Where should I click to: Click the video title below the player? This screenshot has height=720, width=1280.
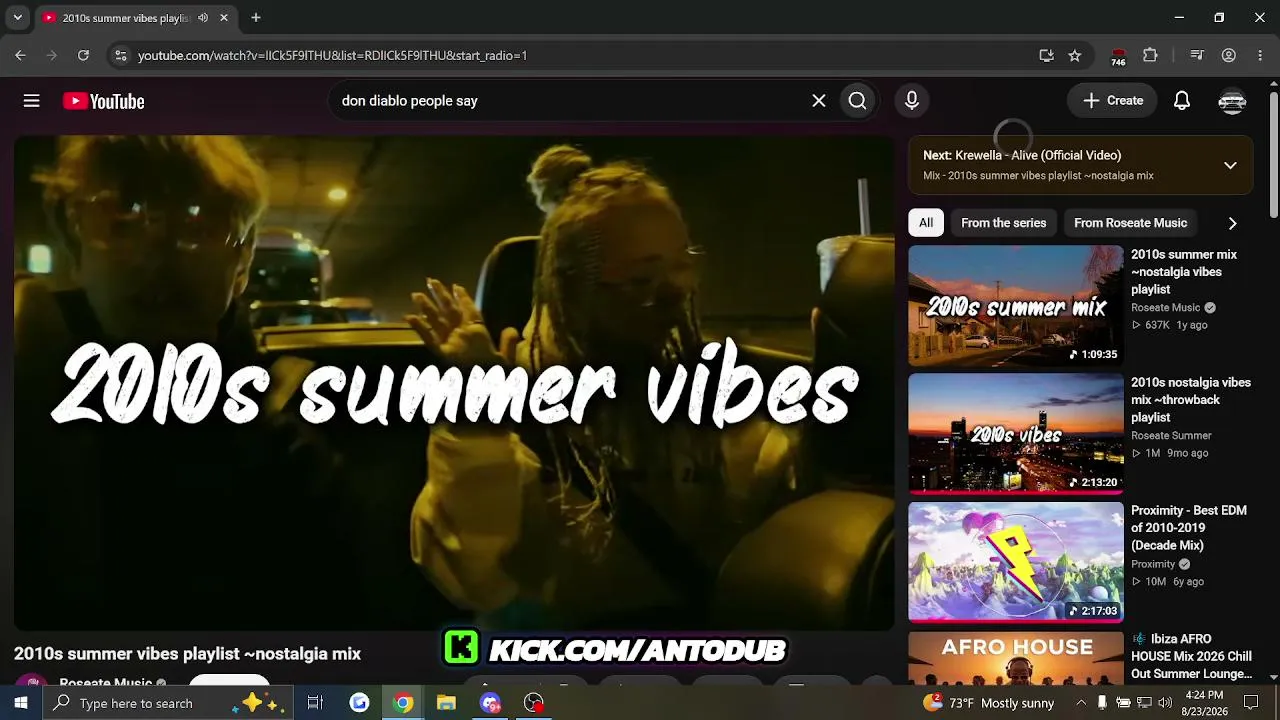[187, 654]
